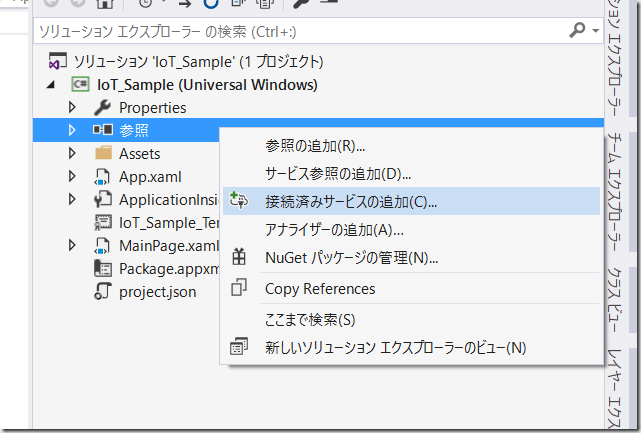This screenshot has width=641, height=433.
Task: Focus the ソリューション エクスプローラー の検索 field
Action: pos(302,31)
